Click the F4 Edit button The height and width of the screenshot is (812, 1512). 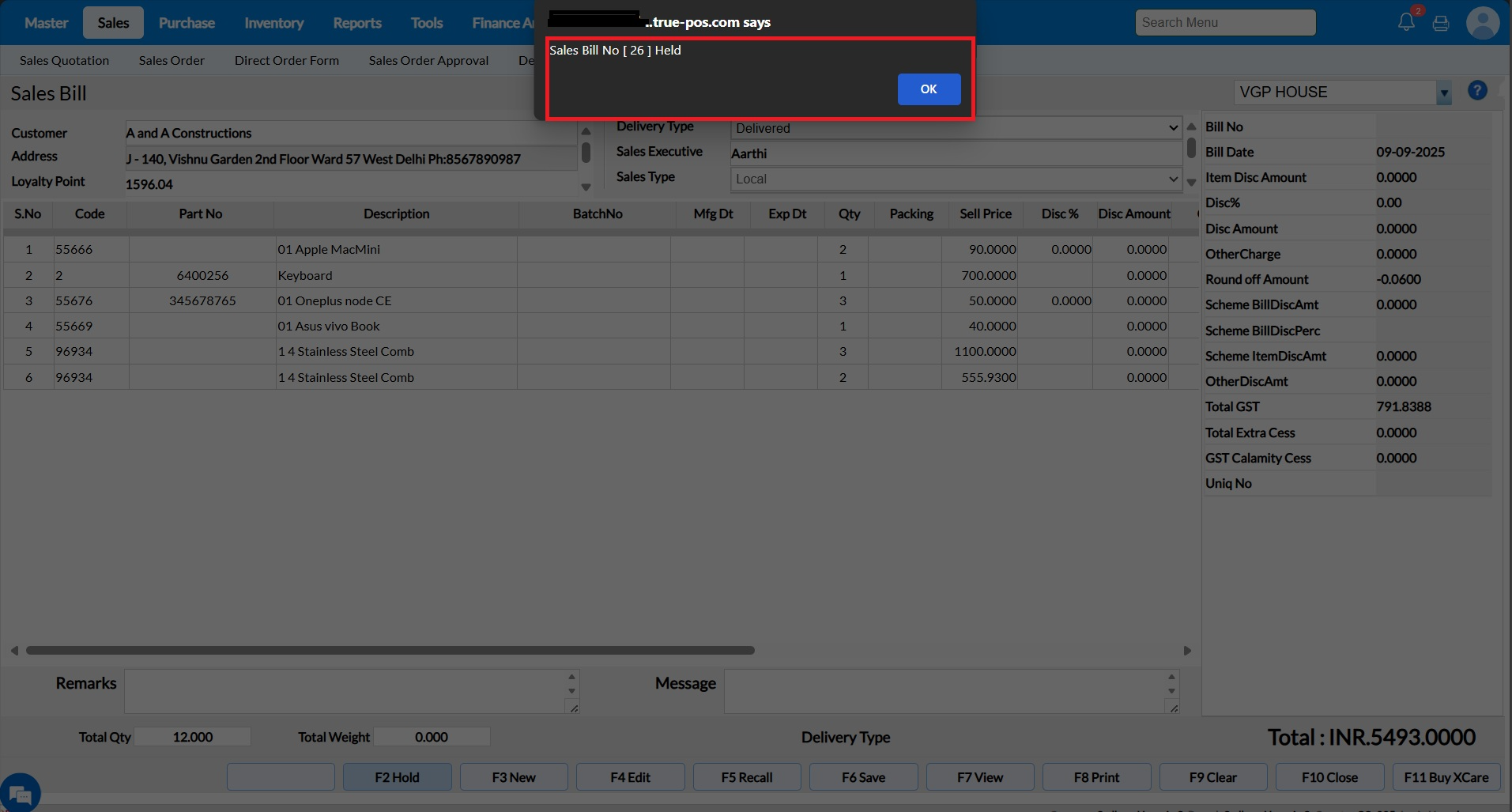(x=630, y=777)
